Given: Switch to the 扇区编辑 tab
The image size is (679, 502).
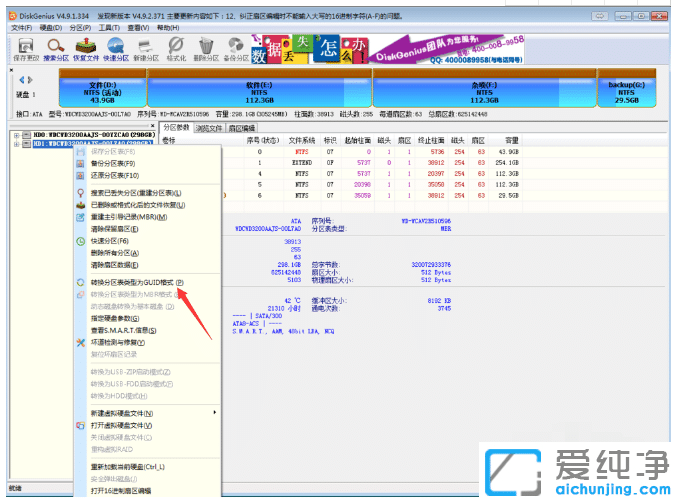Looking at the screenshot, I should click(242, 128).
